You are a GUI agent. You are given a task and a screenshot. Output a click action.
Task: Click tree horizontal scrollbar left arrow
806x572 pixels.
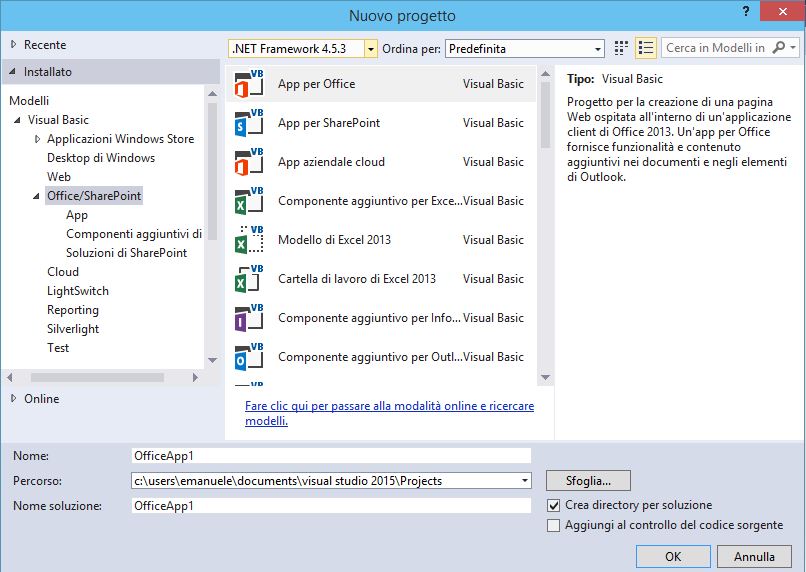point(10,378)
